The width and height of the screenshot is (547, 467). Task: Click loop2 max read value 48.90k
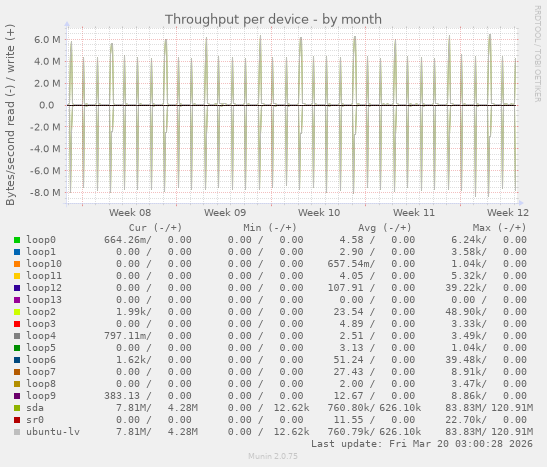(x=466, y=311)
